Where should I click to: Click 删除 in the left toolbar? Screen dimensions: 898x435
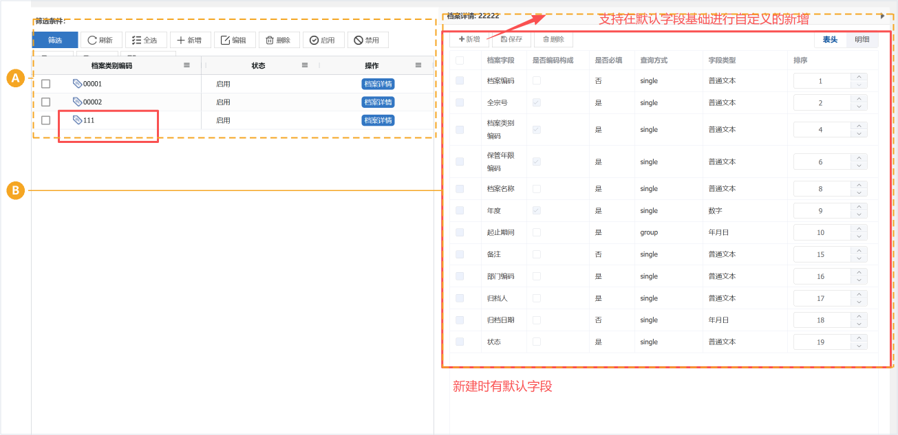279,40
